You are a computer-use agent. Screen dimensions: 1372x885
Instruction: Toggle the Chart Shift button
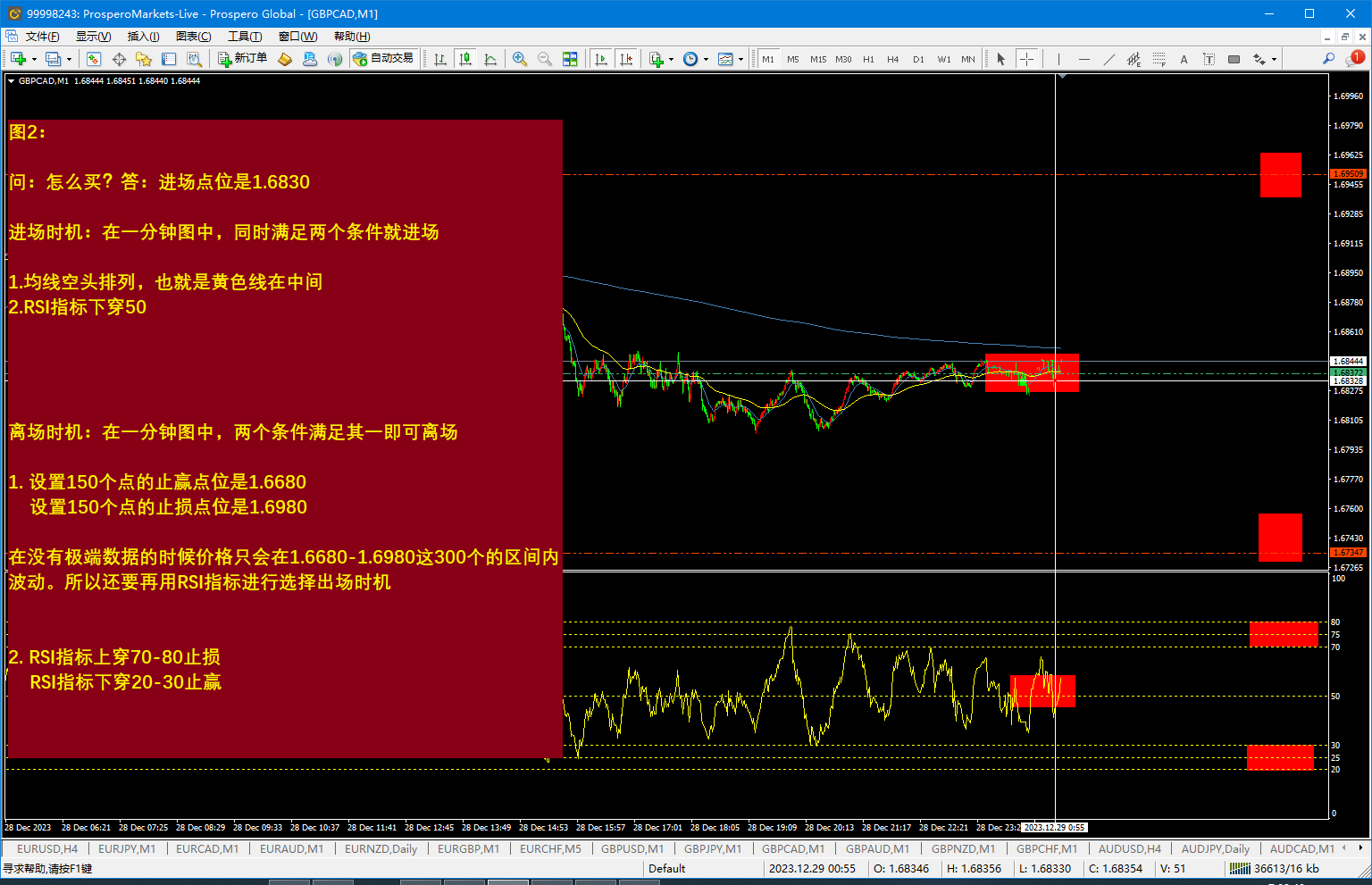(x=626, y=59)
